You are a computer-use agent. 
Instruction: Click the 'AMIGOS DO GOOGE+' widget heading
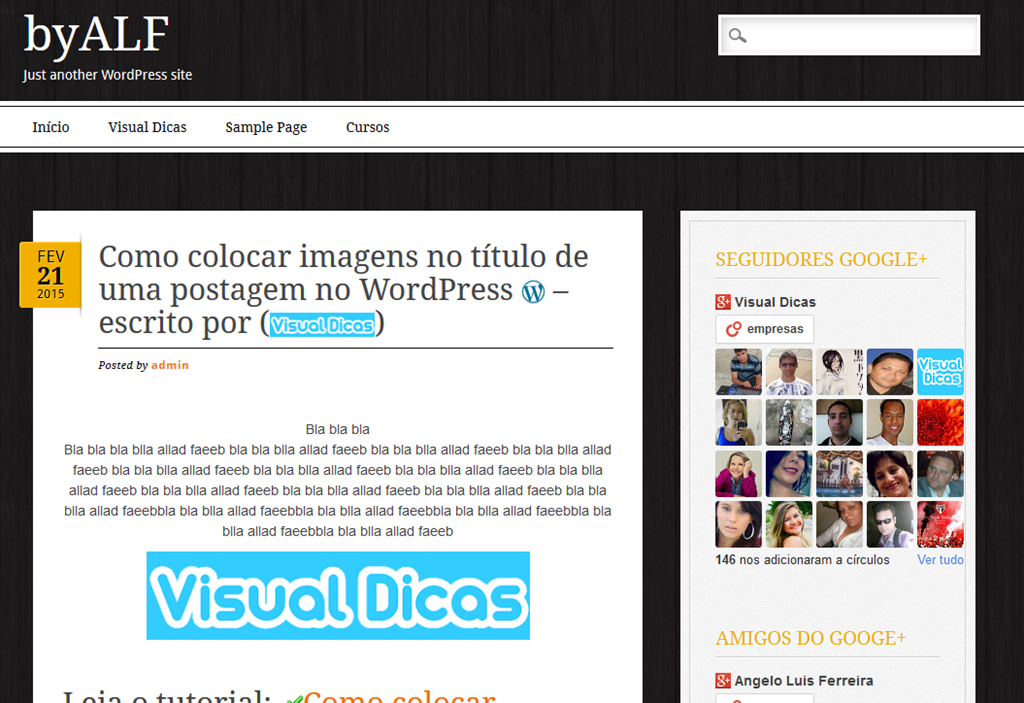[x=811, y=638]
